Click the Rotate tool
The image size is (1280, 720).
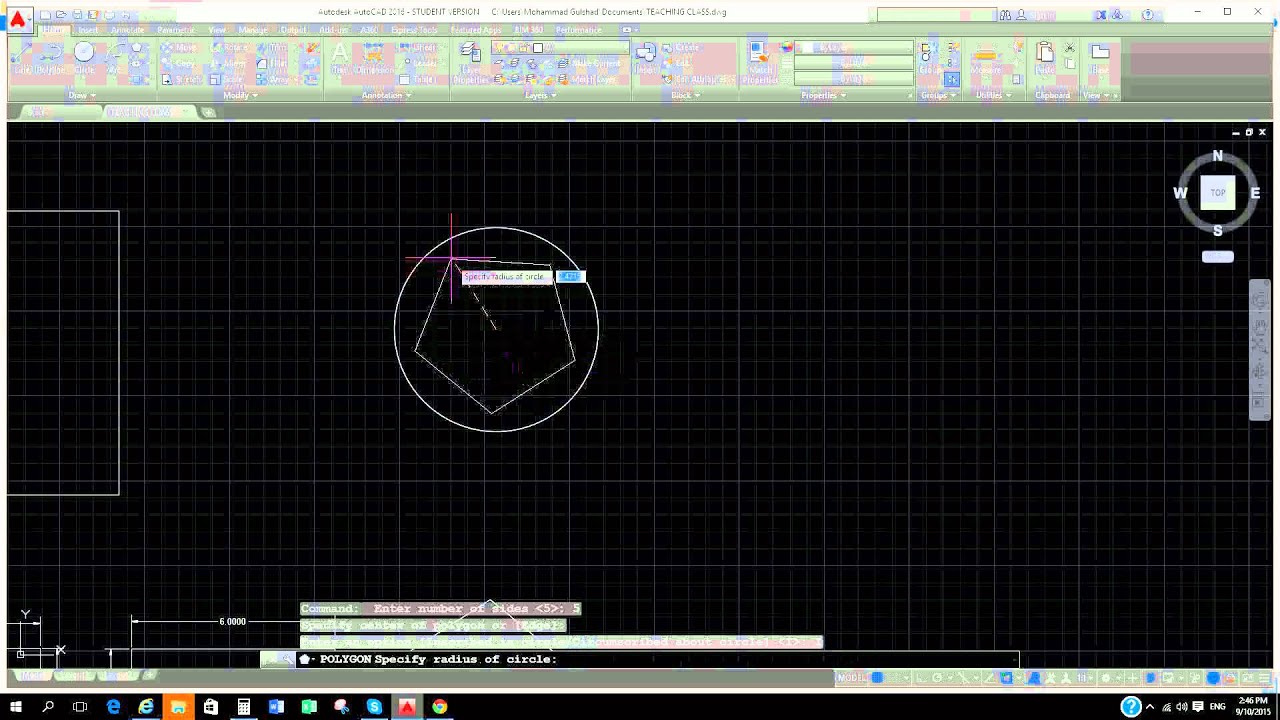tap(230, 48)
